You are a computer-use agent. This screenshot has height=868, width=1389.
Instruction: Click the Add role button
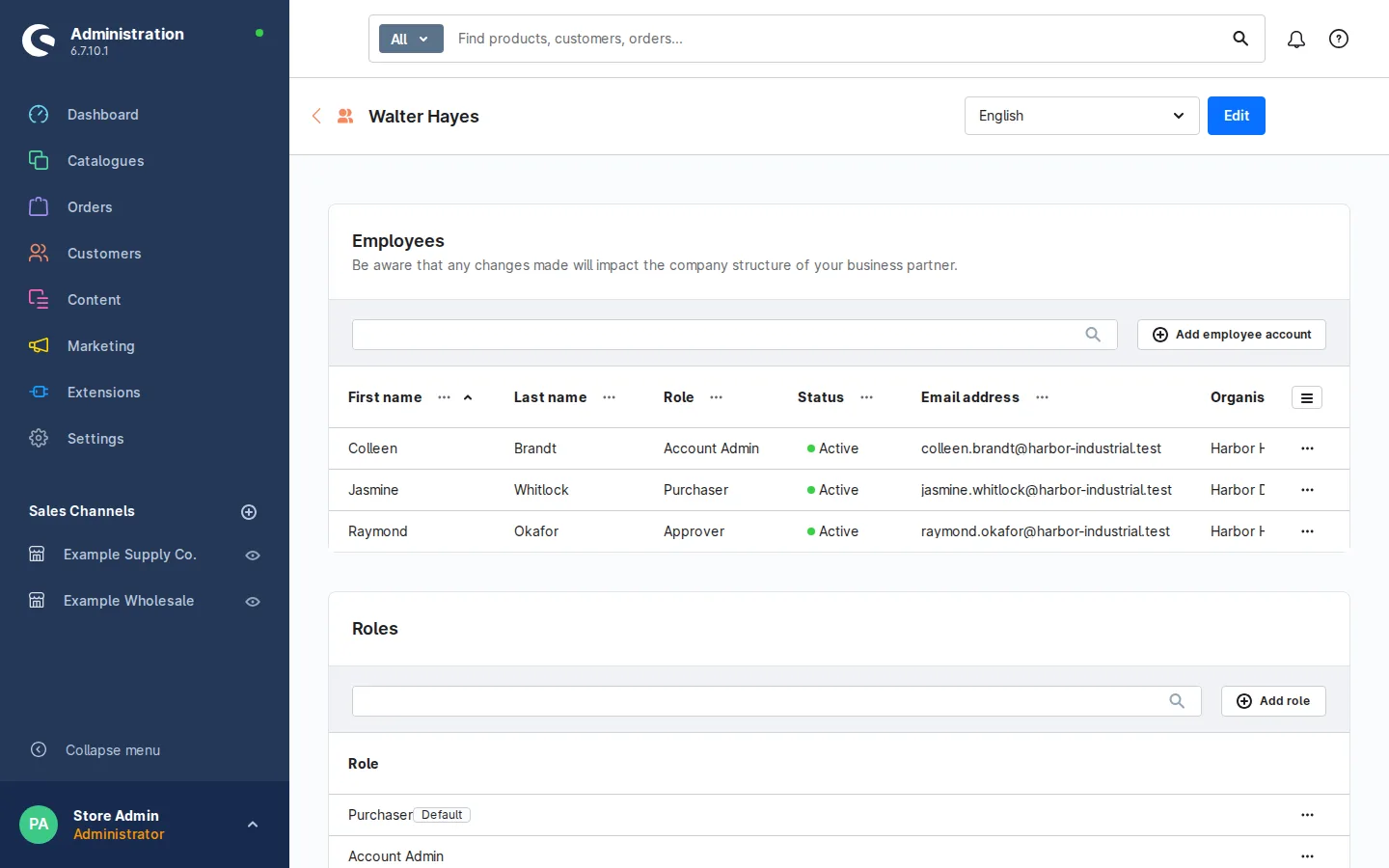(1273, 701)
